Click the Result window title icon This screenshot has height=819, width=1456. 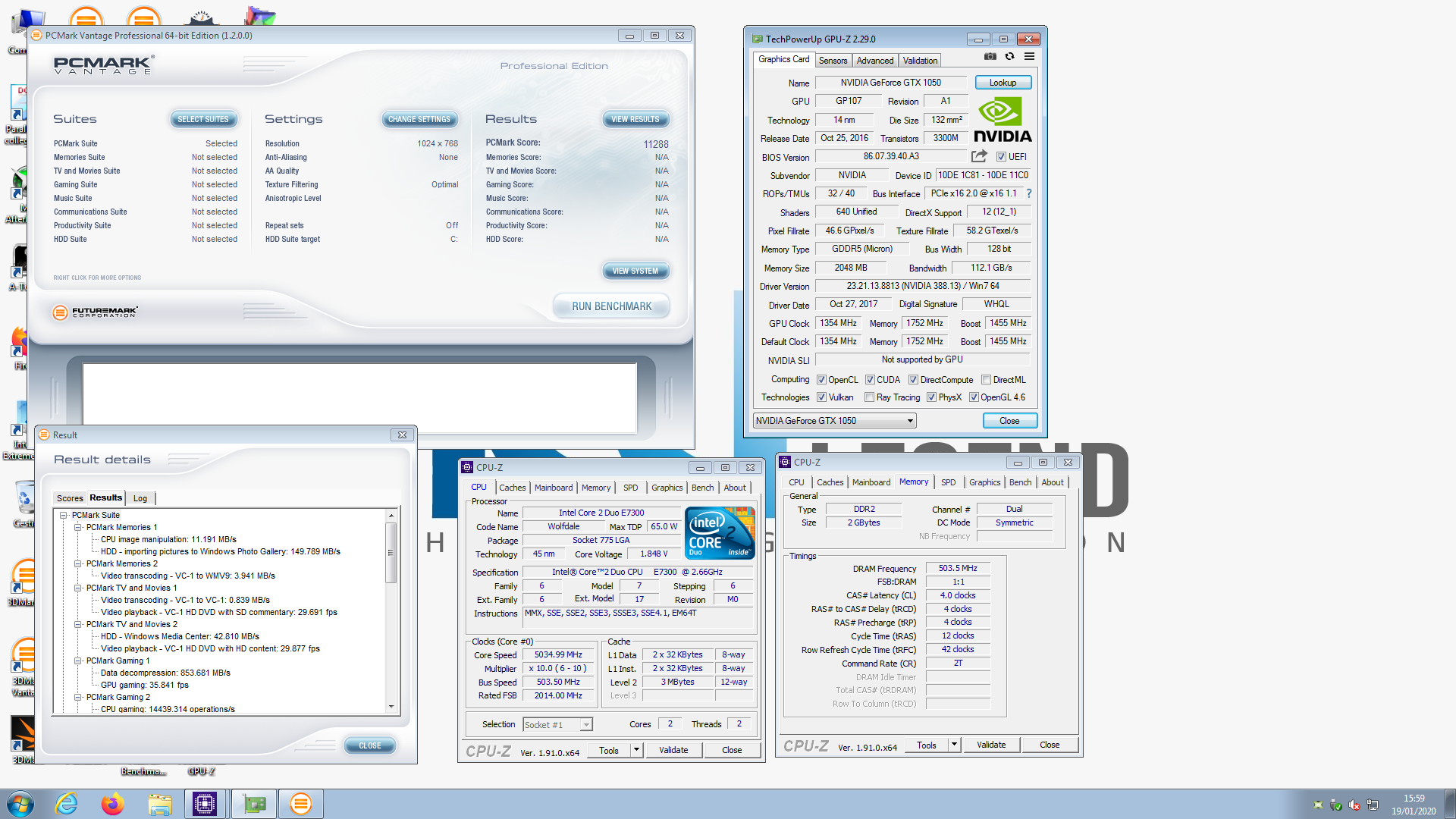44,435
